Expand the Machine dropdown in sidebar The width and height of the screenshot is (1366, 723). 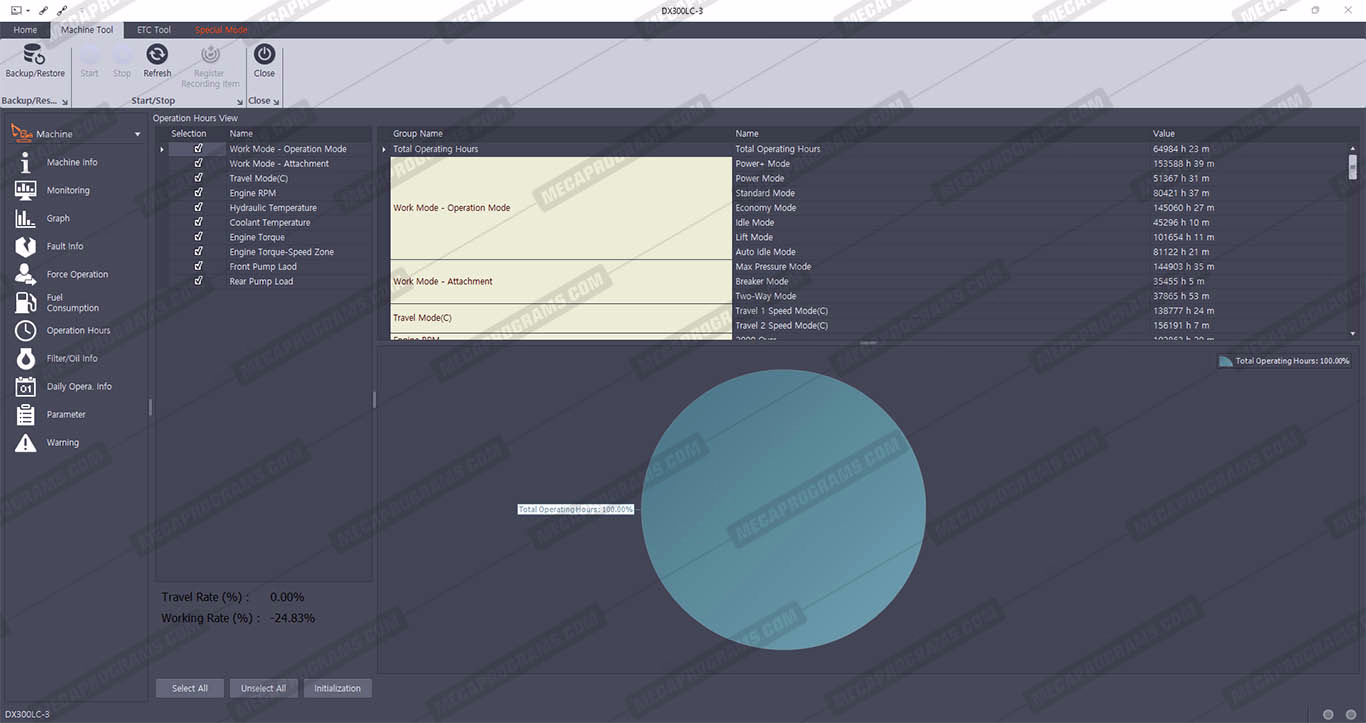(x=138, y=134)
